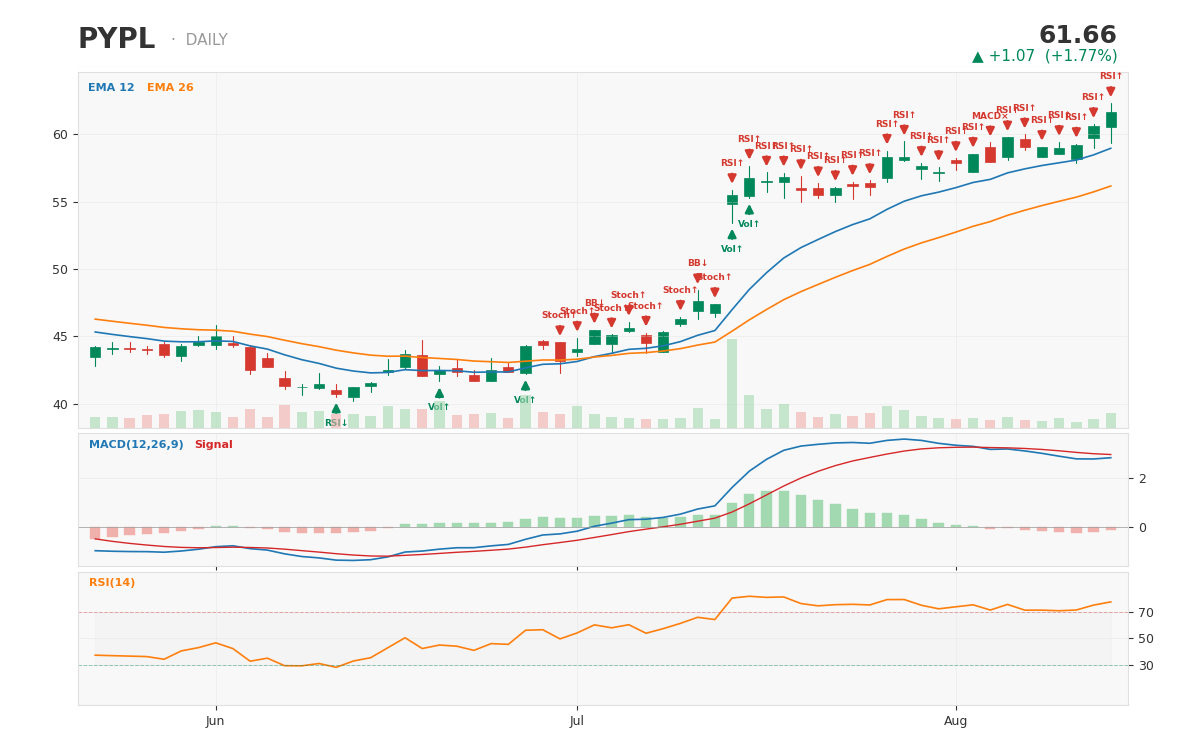The width and height of the screenshot is (1200, 750).
Task: Click the Jun label on the date axis
Action: 215,721
